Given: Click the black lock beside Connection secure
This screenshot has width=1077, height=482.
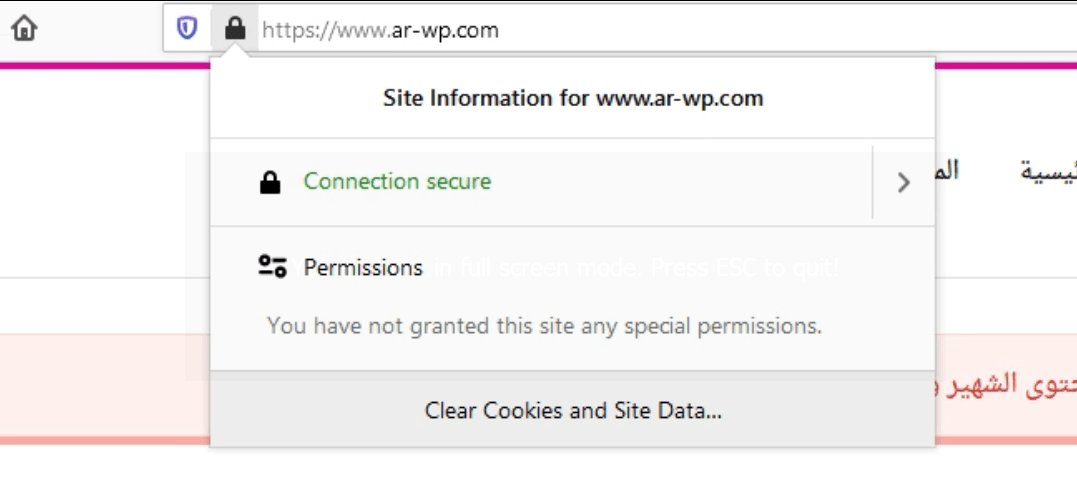Looking at the screenshot, I should coord(270,183).
